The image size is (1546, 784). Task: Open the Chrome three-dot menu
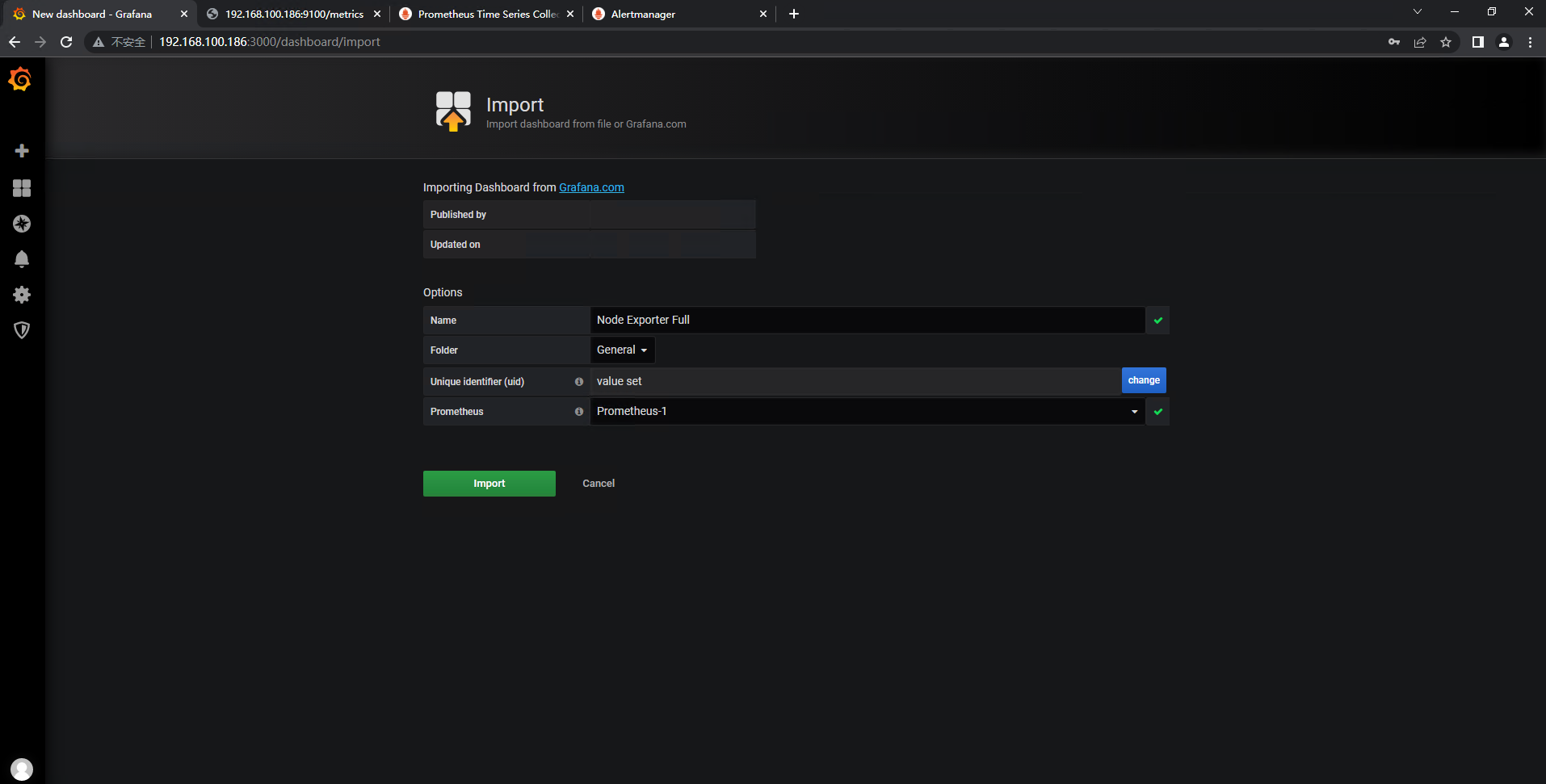coord(1530,42)
